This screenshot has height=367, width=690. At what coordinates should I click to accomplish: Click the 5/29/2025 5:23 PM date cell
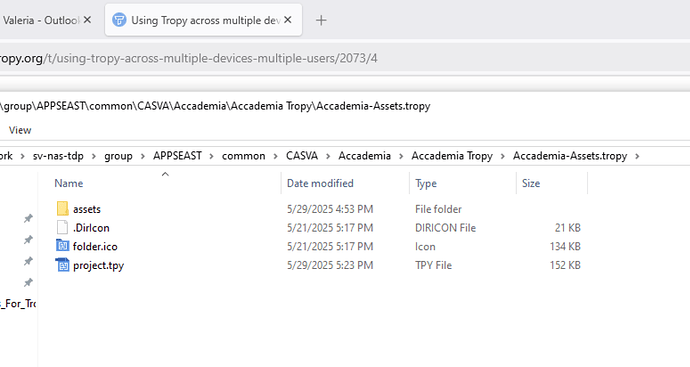click(x=330, y=265)
